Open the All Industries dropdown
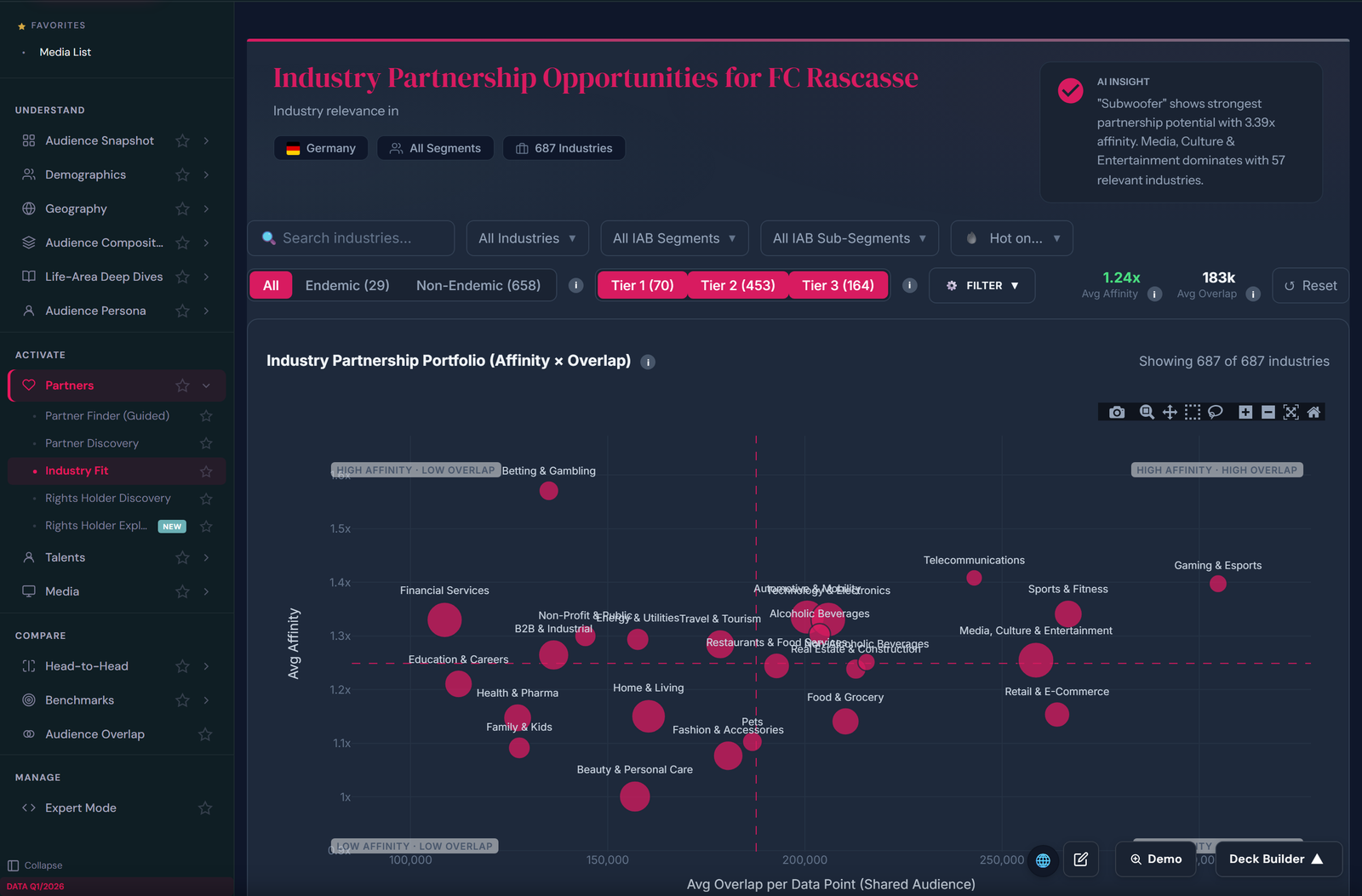This screenshot has width=1362, height=896. 527,238
